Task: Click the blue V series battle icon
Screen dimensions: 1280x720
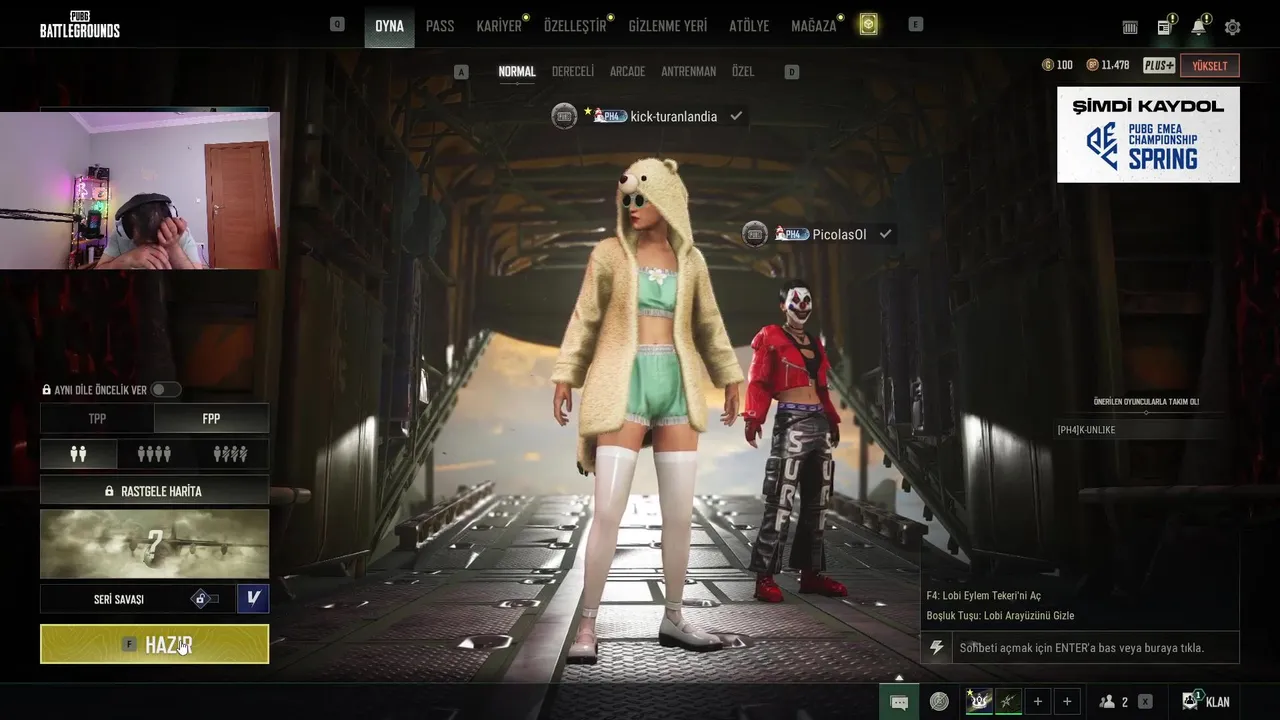Action: [x=253, y=598]
